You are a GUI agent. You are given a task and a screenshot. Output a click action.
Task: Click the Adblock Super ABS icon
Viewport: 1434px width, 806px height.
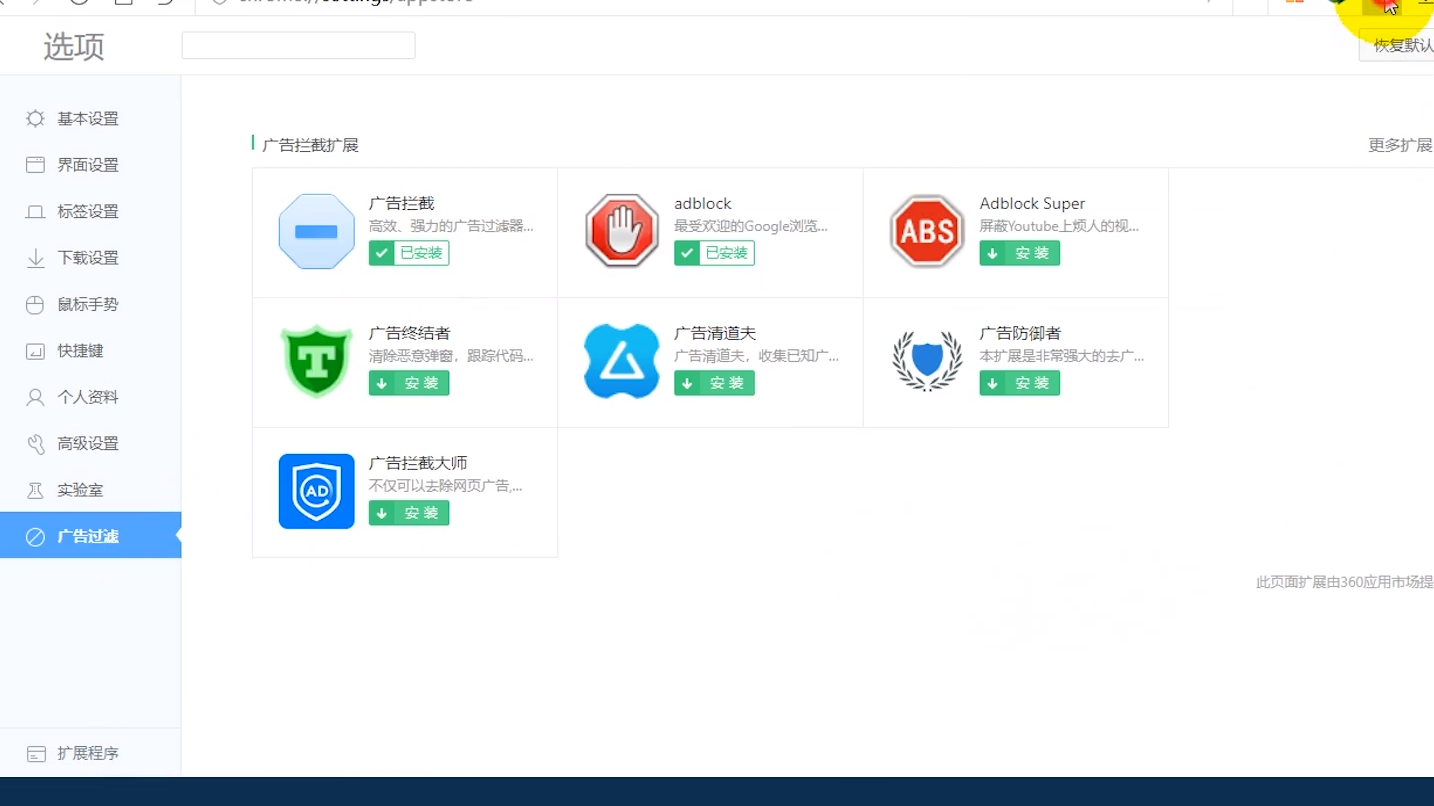click(x=927, y=232)
